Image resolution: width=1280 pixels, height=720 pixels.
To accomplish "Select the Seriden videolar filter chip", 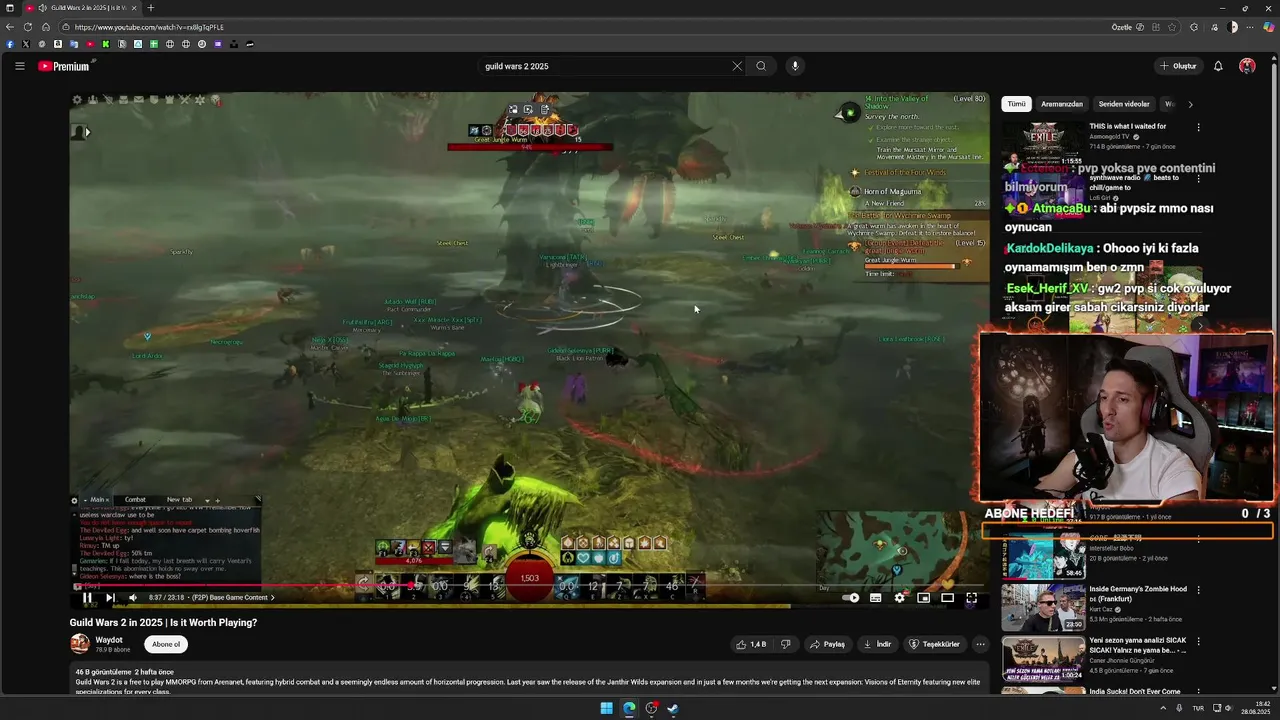I will [1124, 104].
